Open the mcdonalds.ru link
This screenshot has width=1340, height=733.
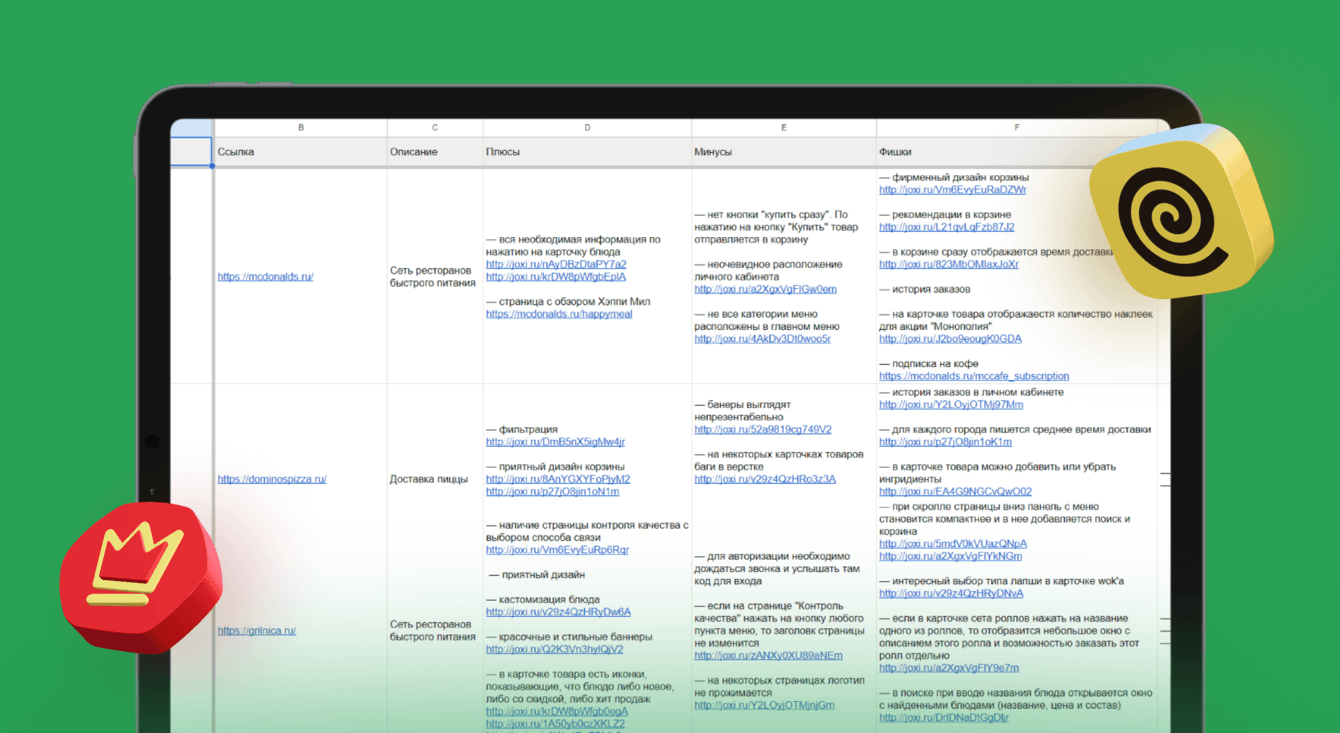pos(265,277)
